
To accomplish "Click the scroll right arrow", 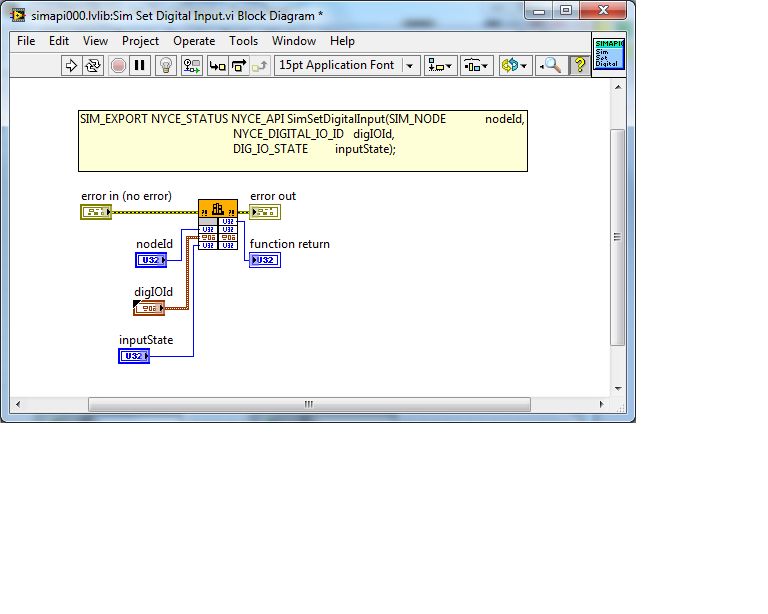I will [602, 404].
